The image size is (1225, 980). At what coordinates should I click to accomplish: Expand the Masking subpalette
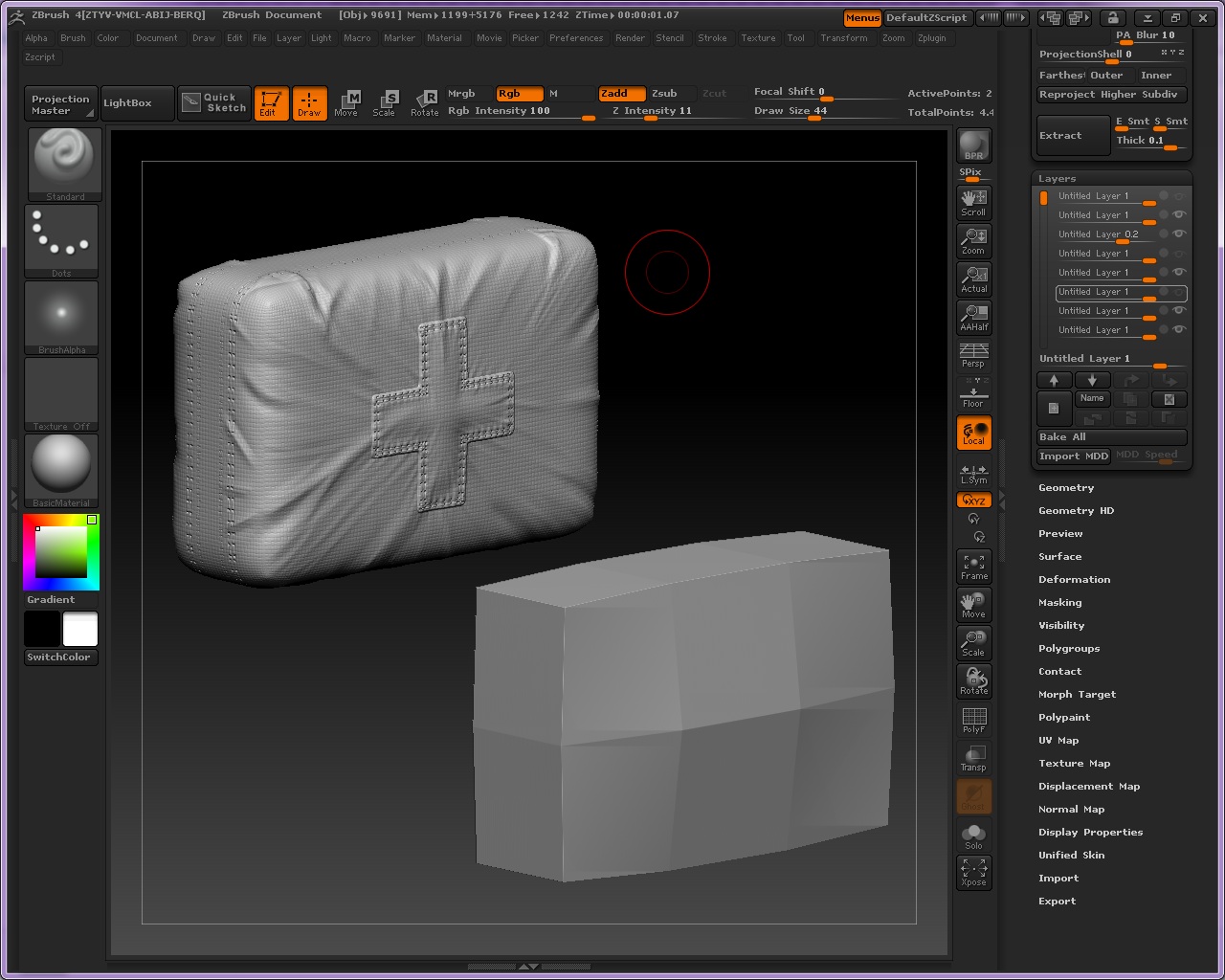point(1060,603)
